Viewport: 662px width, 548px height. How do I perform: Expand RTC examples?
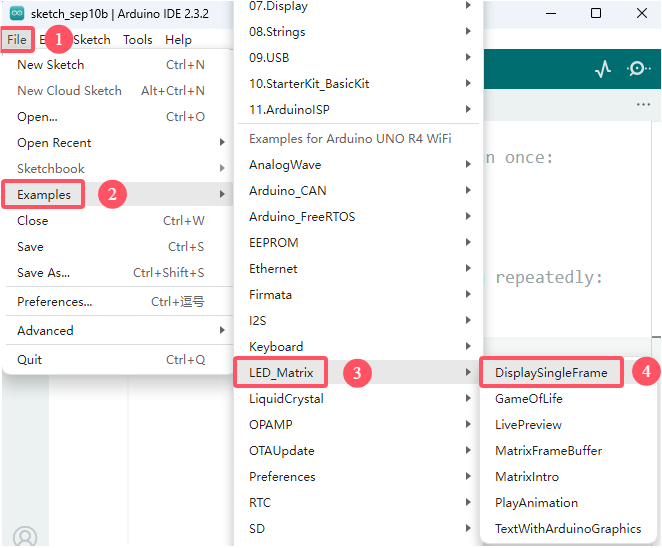click(359, 503)
